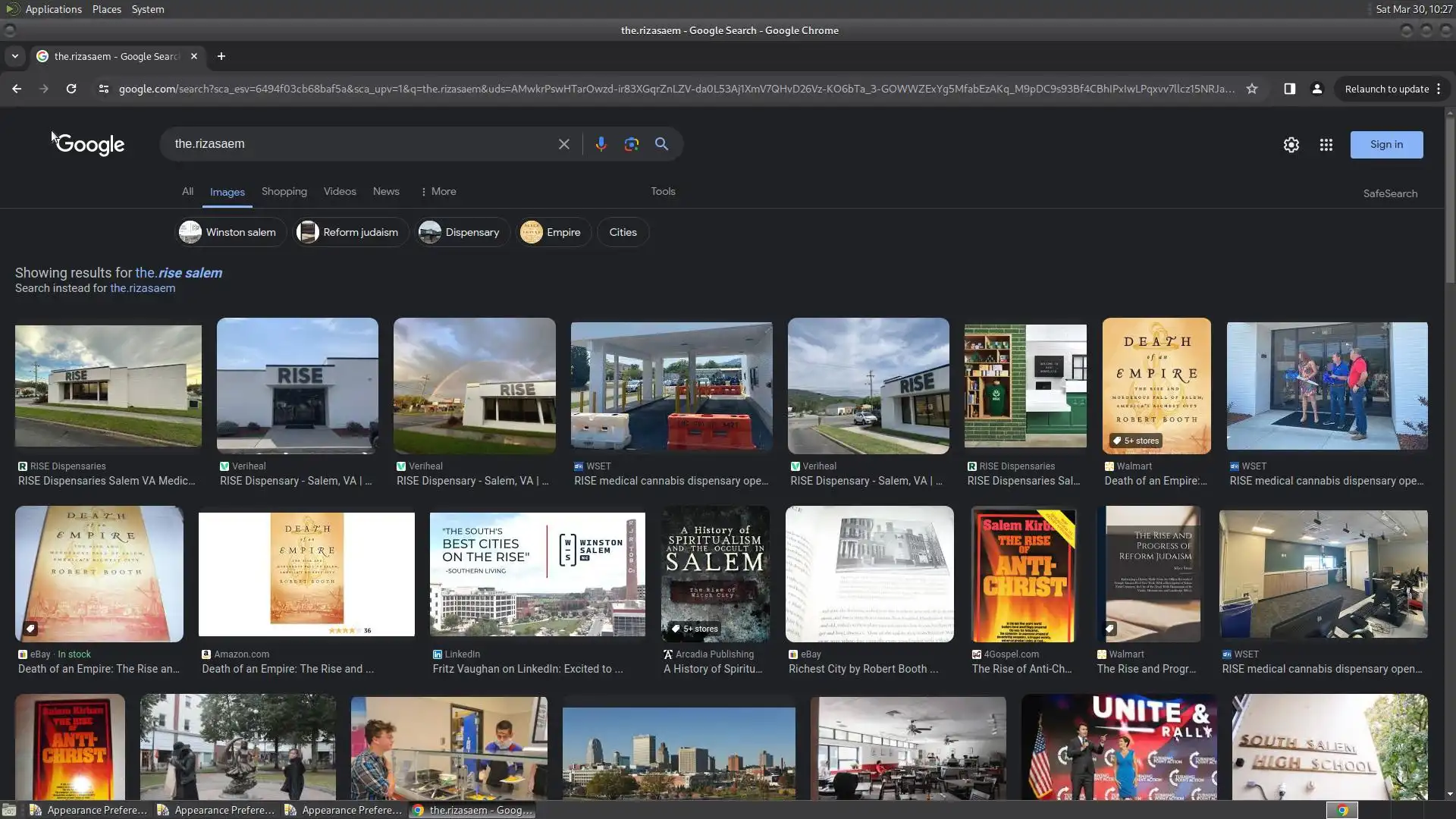Clear the search box text

point(563,144)
